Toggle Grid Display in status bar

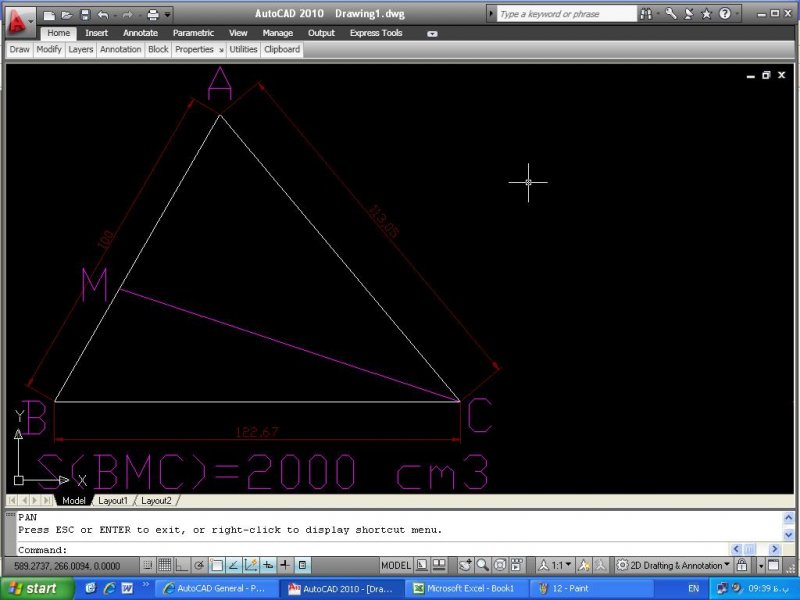coord(164,565)
